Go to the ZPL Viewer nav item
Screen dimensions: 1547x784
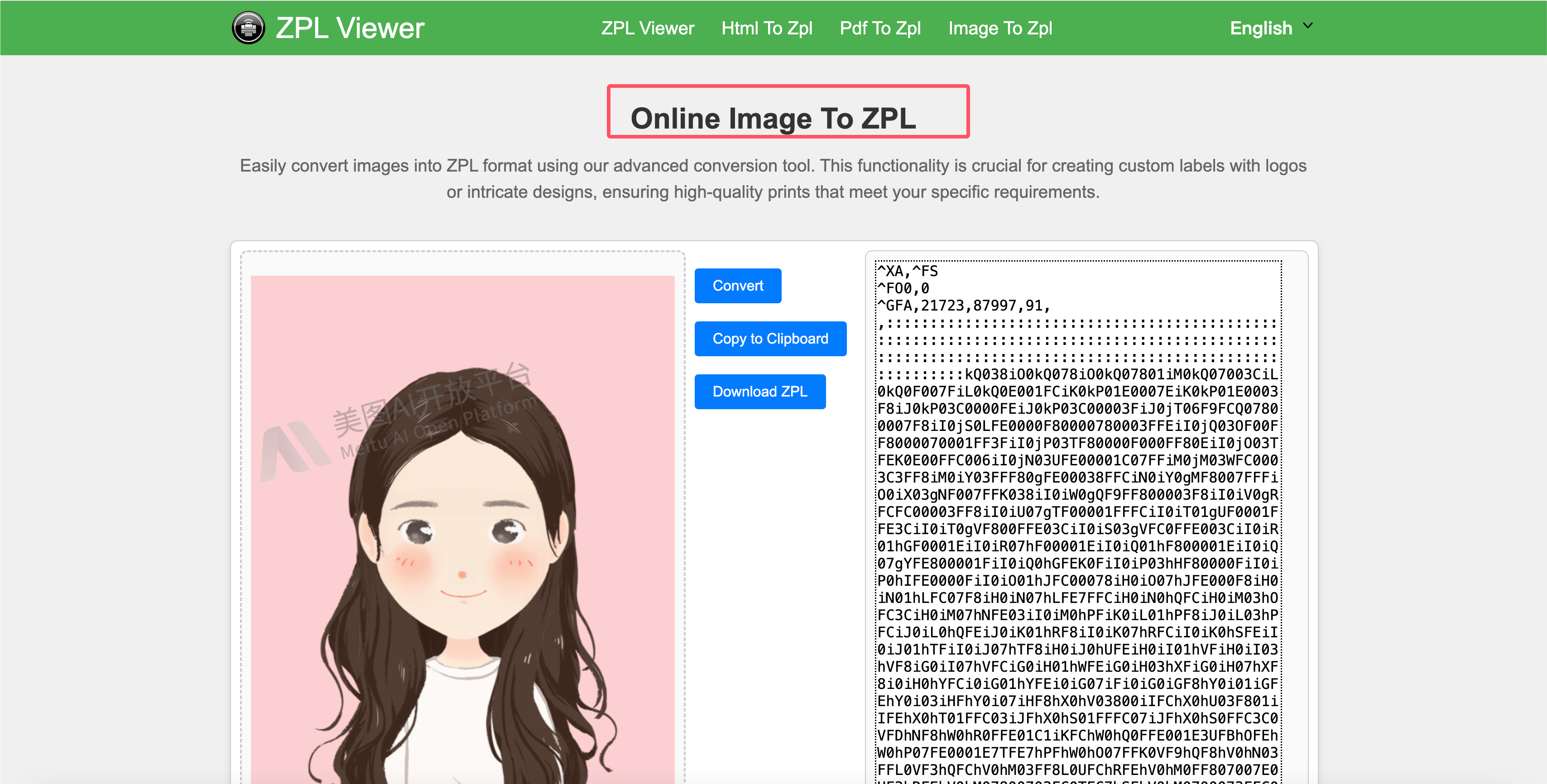[x=648, y=28]
